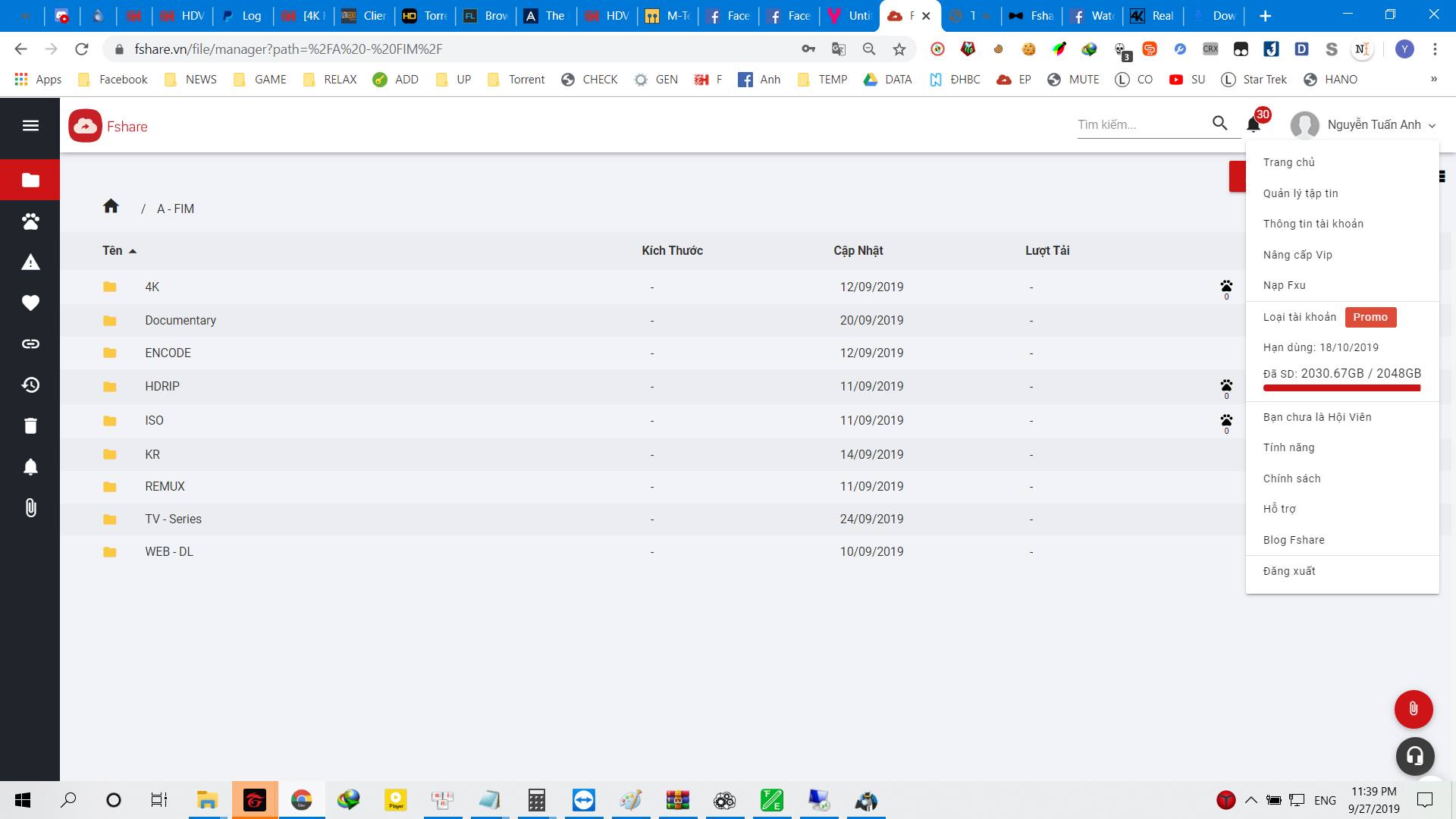Open the hamburger menu in the Fshare sidebar

pos(30,125)
